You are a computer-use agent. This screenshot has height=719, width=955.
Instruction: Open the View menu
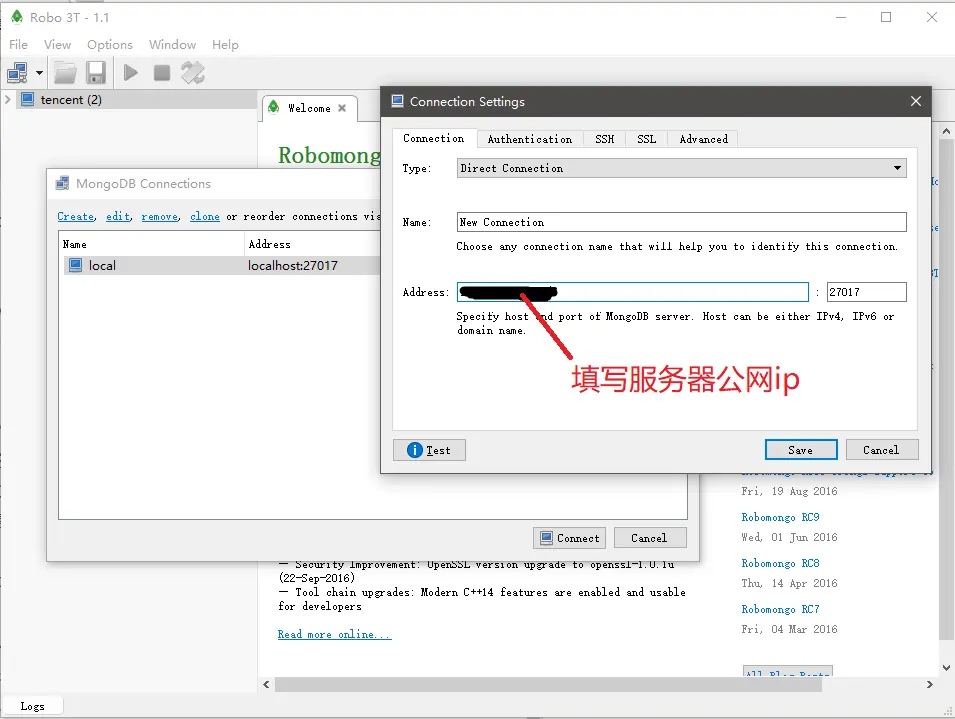(57, 44)
